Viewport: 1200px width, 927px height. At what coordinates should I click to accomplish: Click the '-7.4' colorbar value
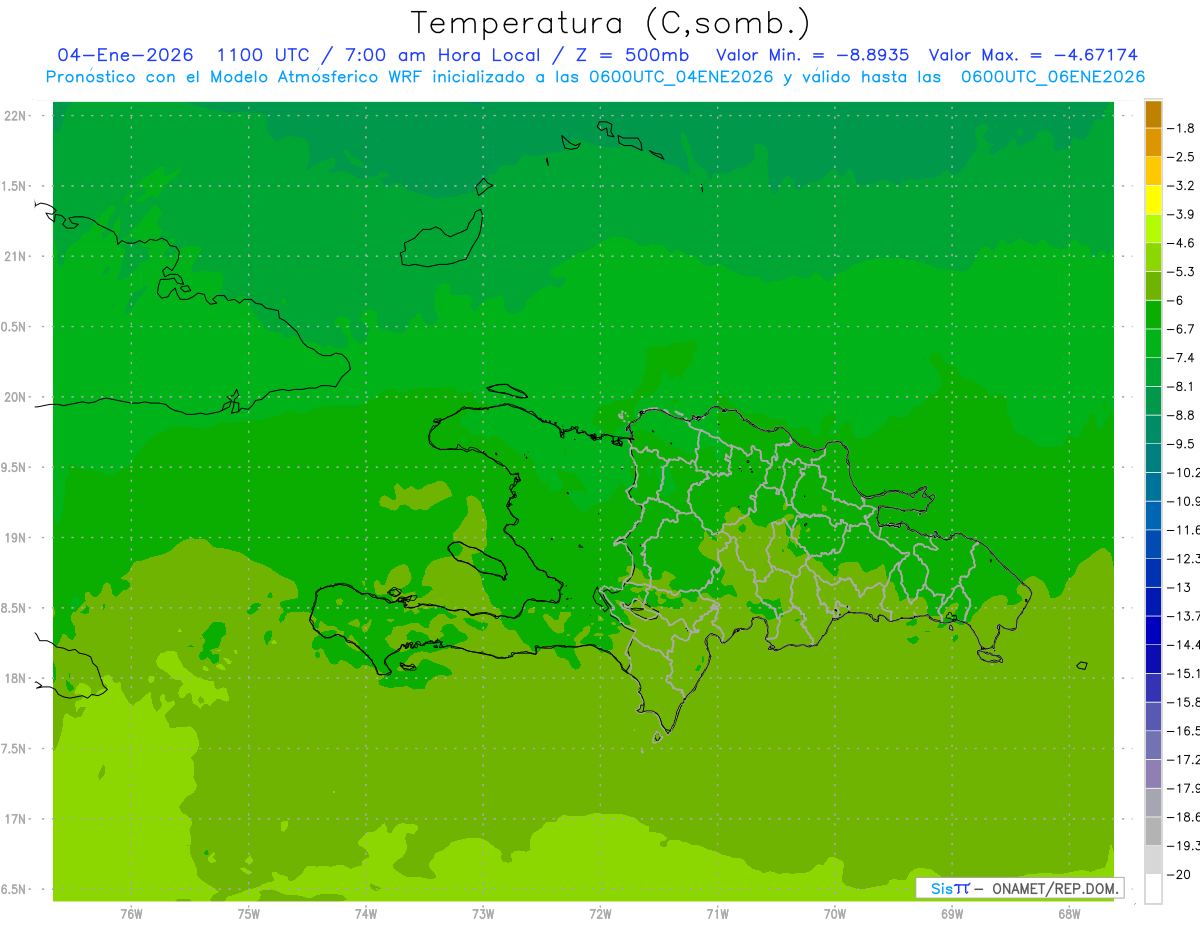click(x=1181, y=358)
